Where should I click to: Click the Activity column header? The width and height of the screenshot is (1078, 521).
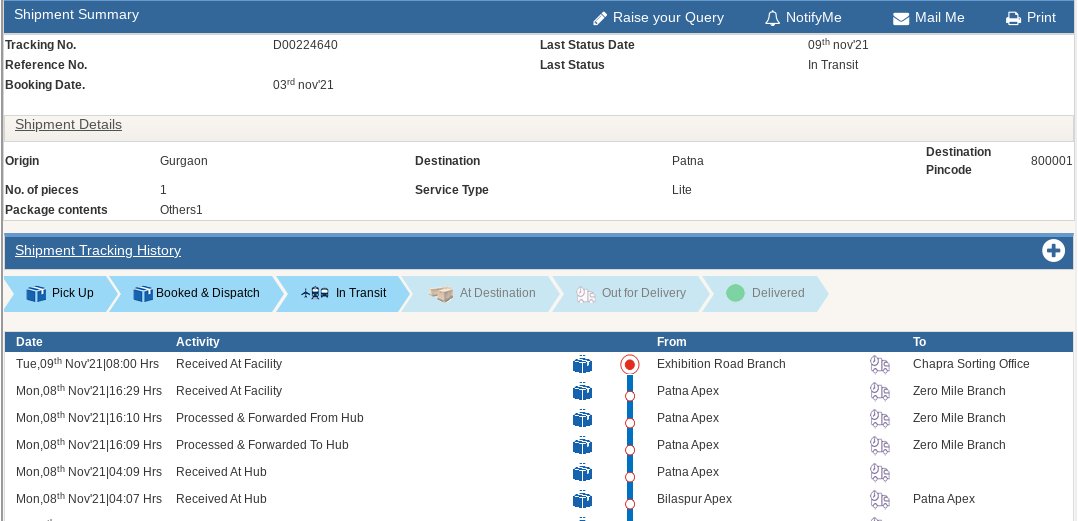point(197,342)
